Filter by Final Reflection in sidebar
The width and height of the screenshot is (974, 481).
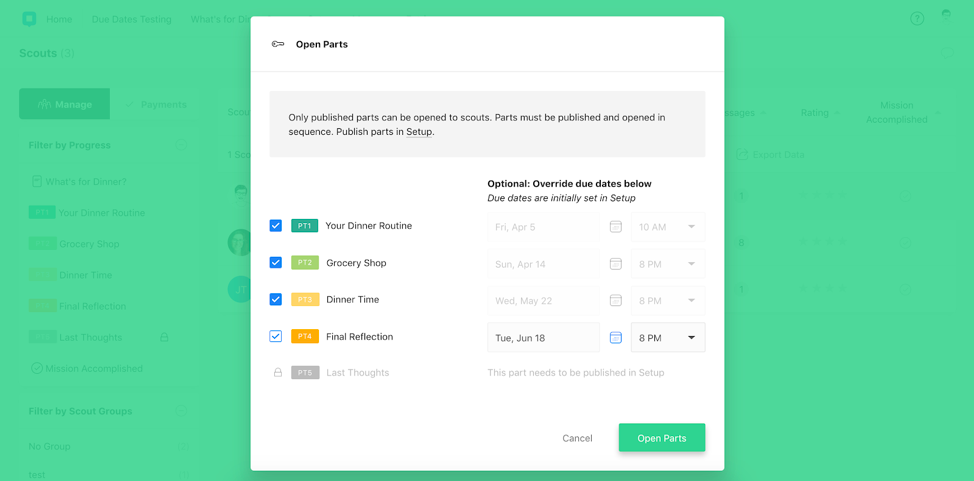click(78, 306)
